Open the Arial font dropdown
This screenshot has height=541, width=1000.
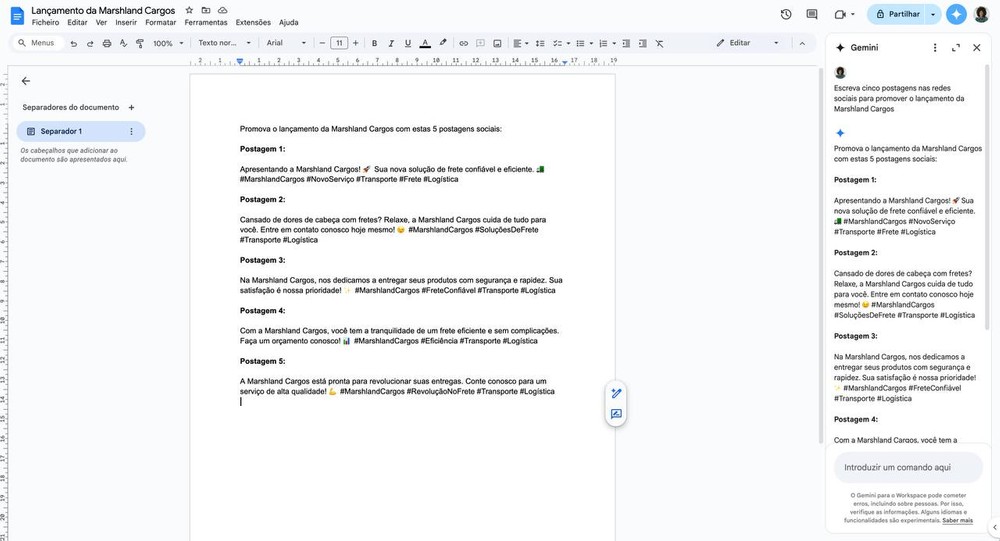(286, 43)
